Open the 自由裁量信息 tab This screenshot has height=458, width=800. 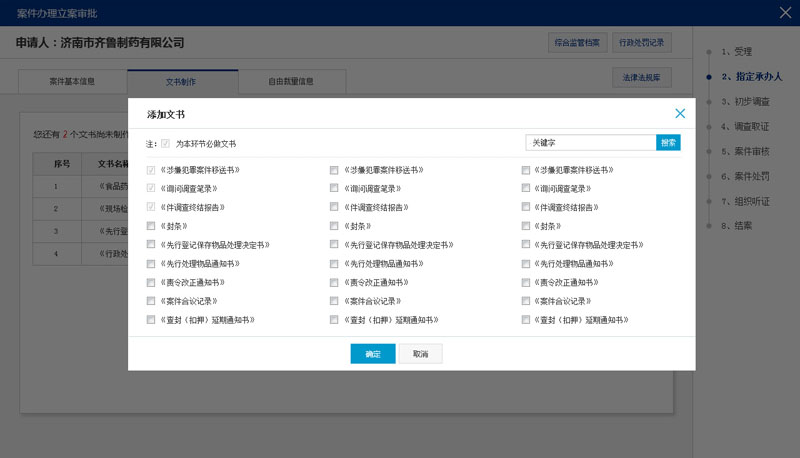tap(290, 82)
